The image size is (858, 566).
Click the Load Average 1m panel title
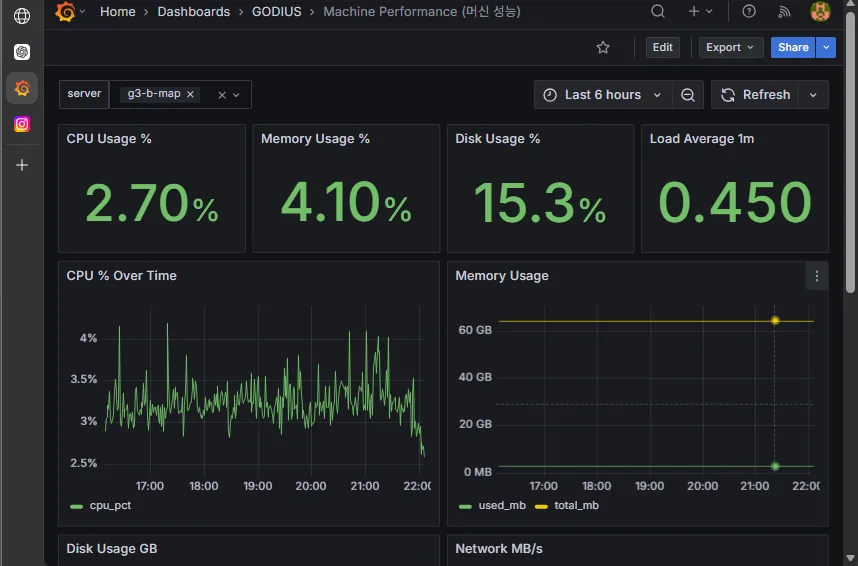(x=702, y=138)
